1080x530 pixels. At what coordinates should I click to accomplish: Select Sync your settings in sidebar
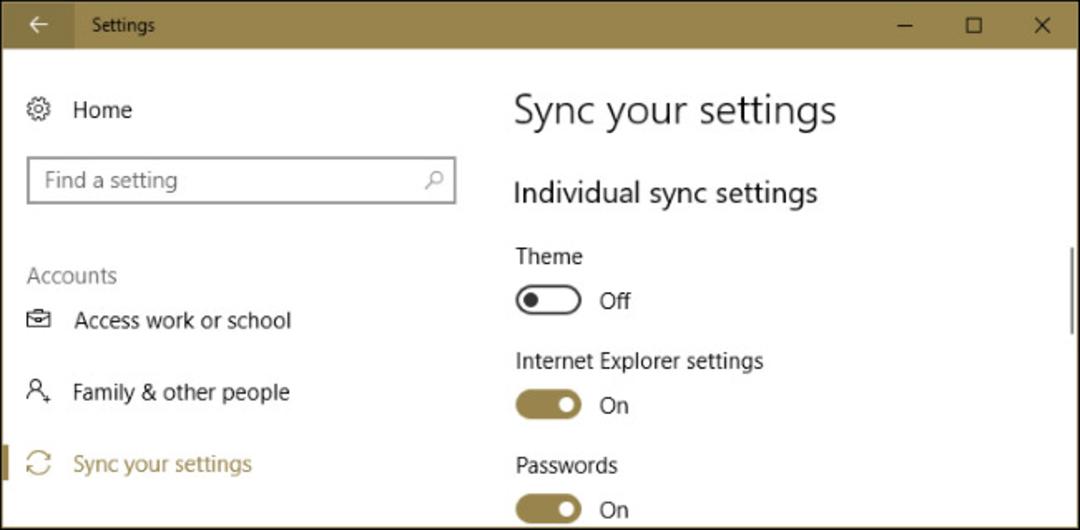click(163, 464)
